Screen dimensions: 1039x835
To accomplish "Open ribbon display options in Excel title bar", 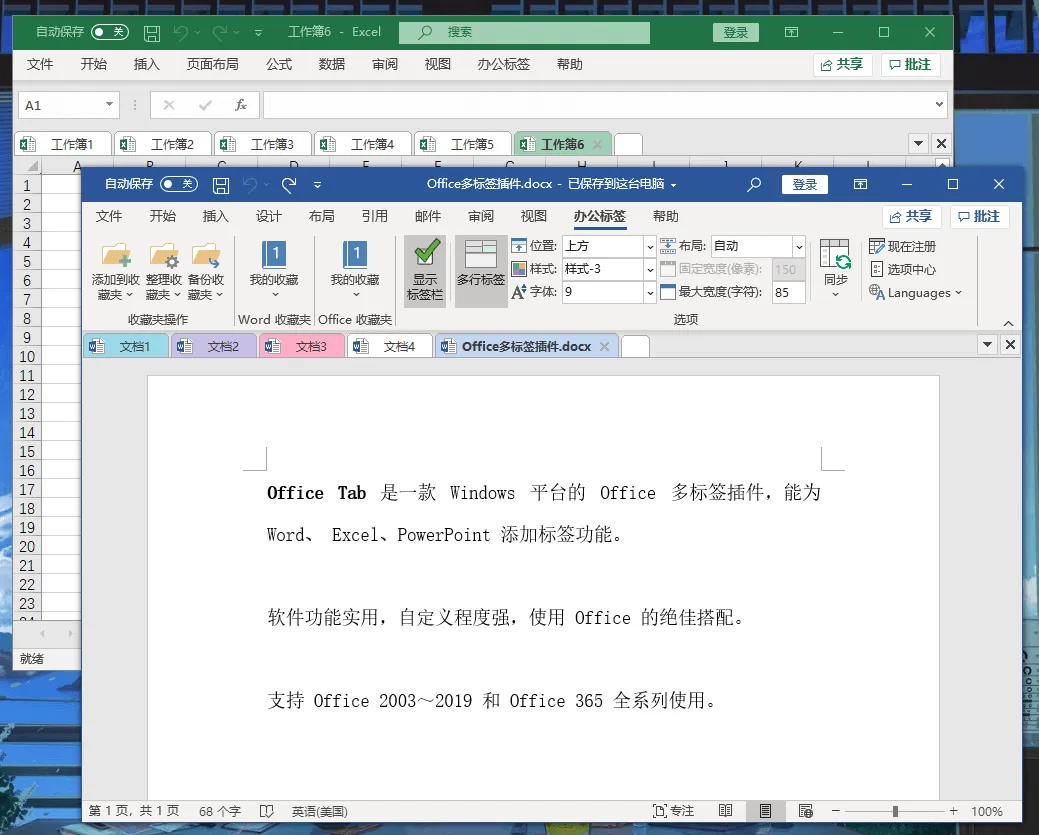I will click(791, 32).
